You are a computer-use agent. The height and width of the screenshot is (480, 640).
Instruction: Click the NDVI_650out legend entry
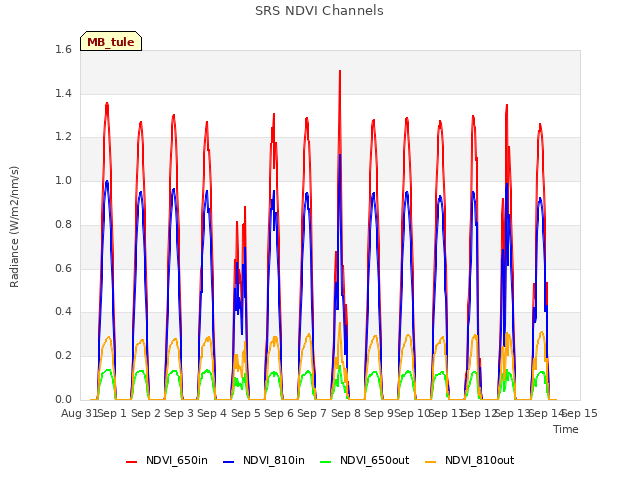[x=364, y=460]
